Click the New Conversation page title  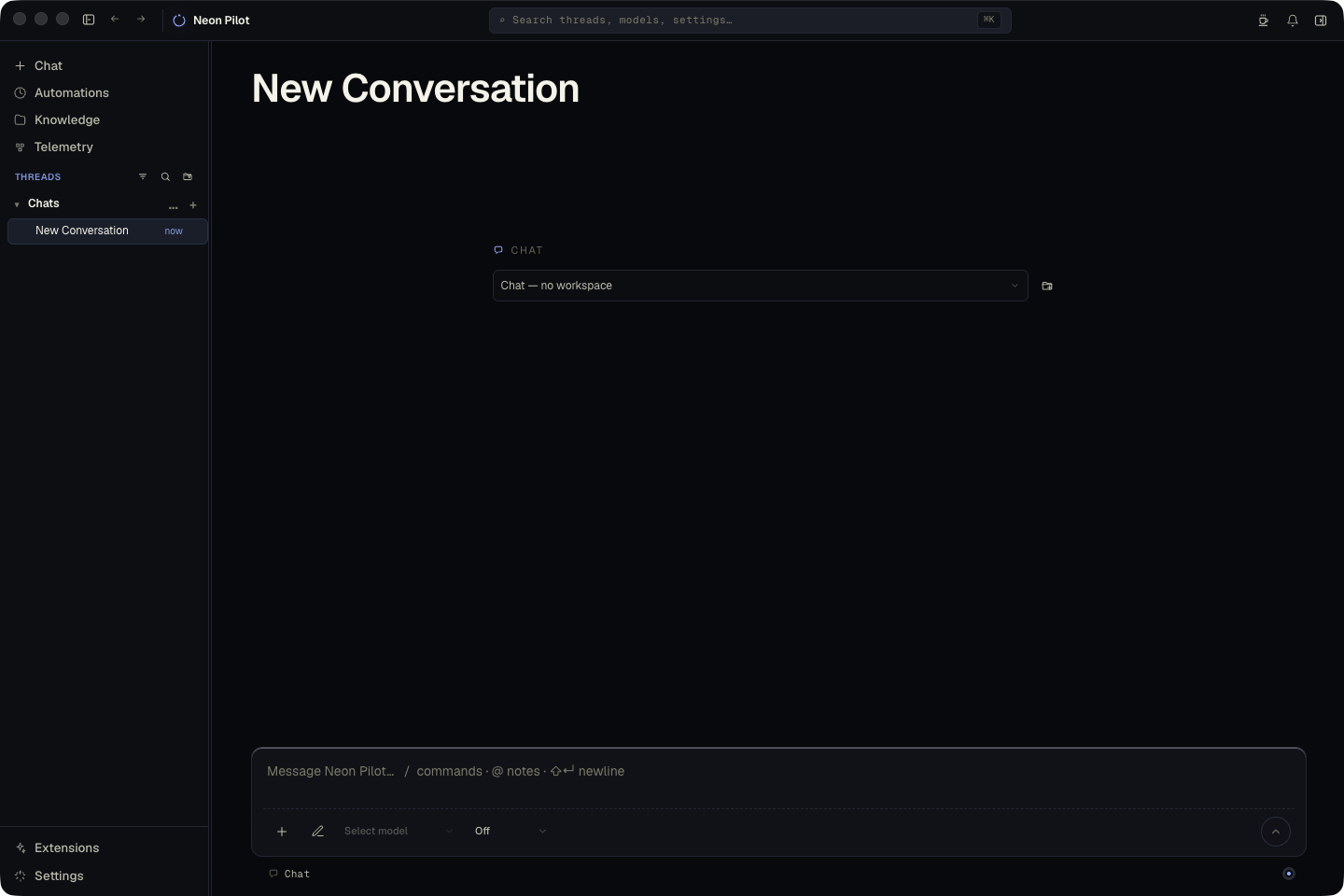pos(415,89)
